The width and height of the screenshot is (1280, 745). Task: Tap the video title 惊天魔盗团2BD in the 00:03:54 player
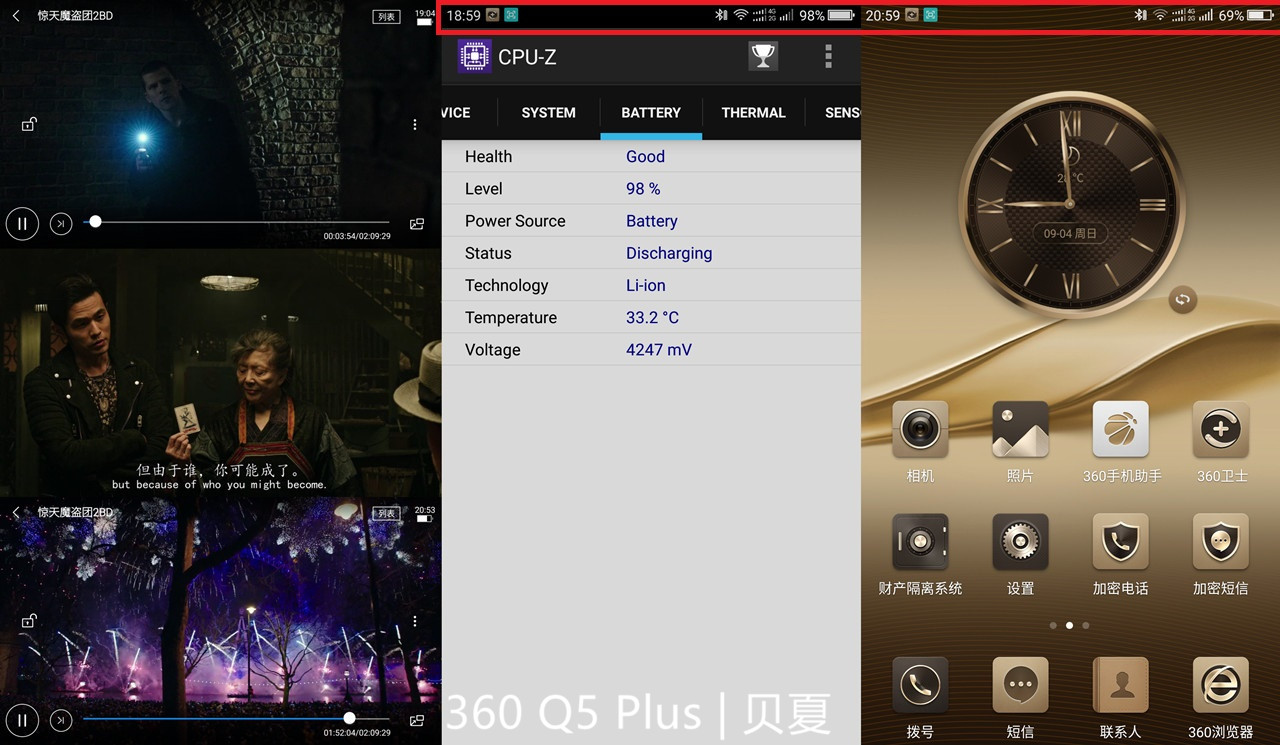75,16
